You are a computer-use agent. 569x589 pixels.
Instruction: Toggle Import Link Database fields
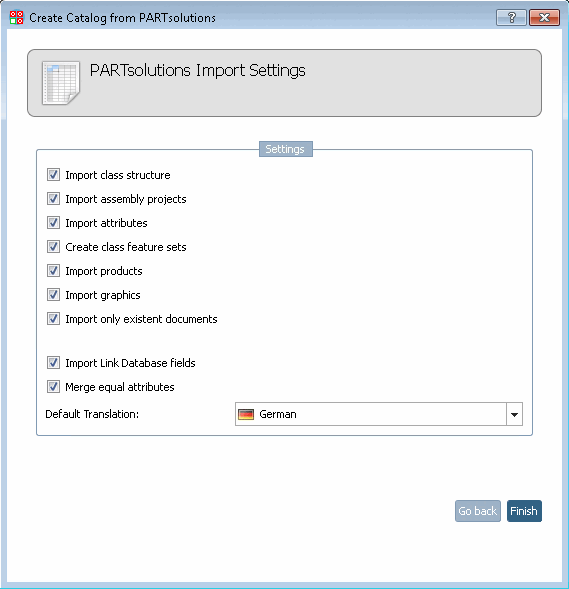click(x=53, y=363)
